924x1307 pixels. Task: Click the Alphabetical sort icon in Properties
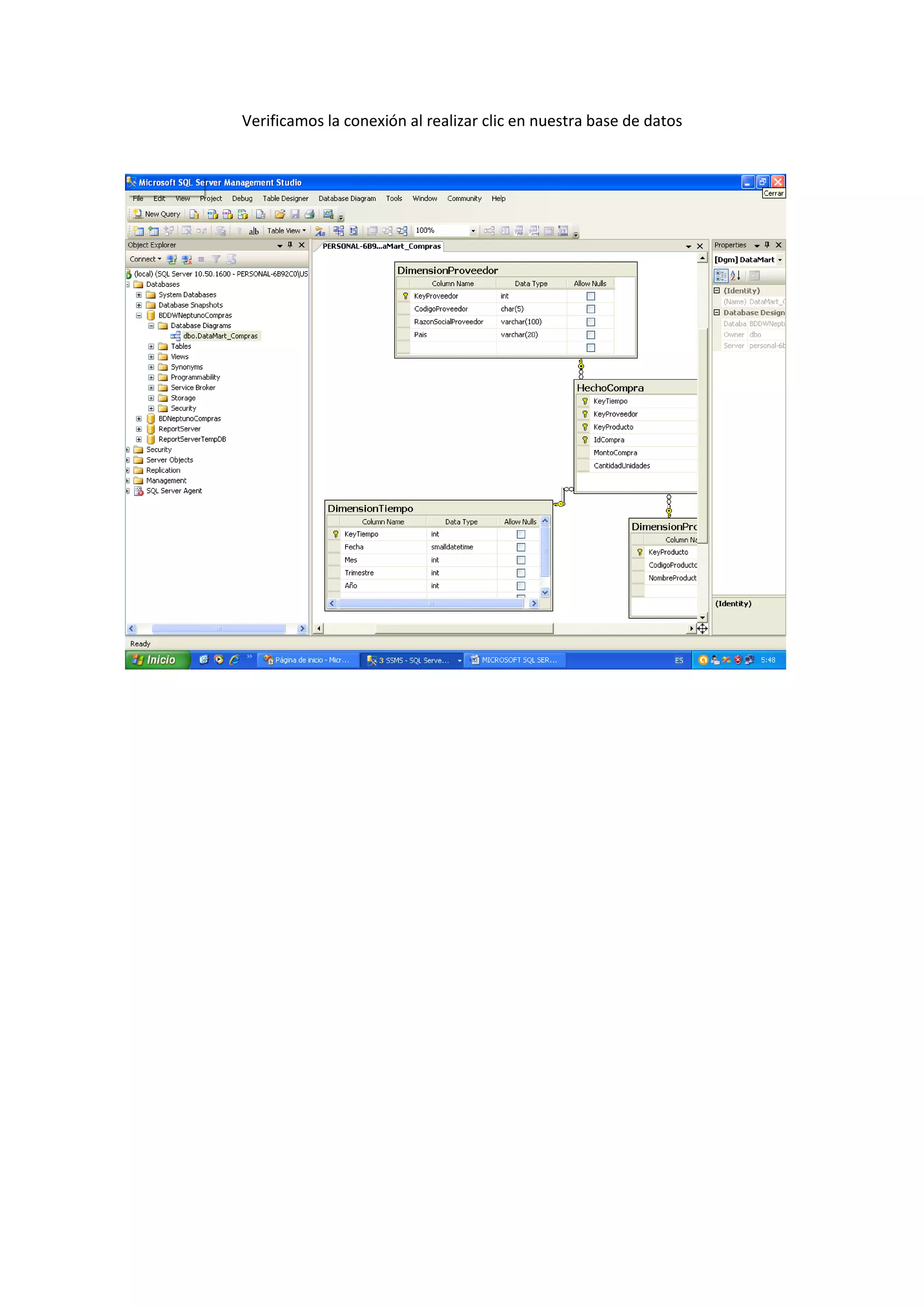click(735, 275)
